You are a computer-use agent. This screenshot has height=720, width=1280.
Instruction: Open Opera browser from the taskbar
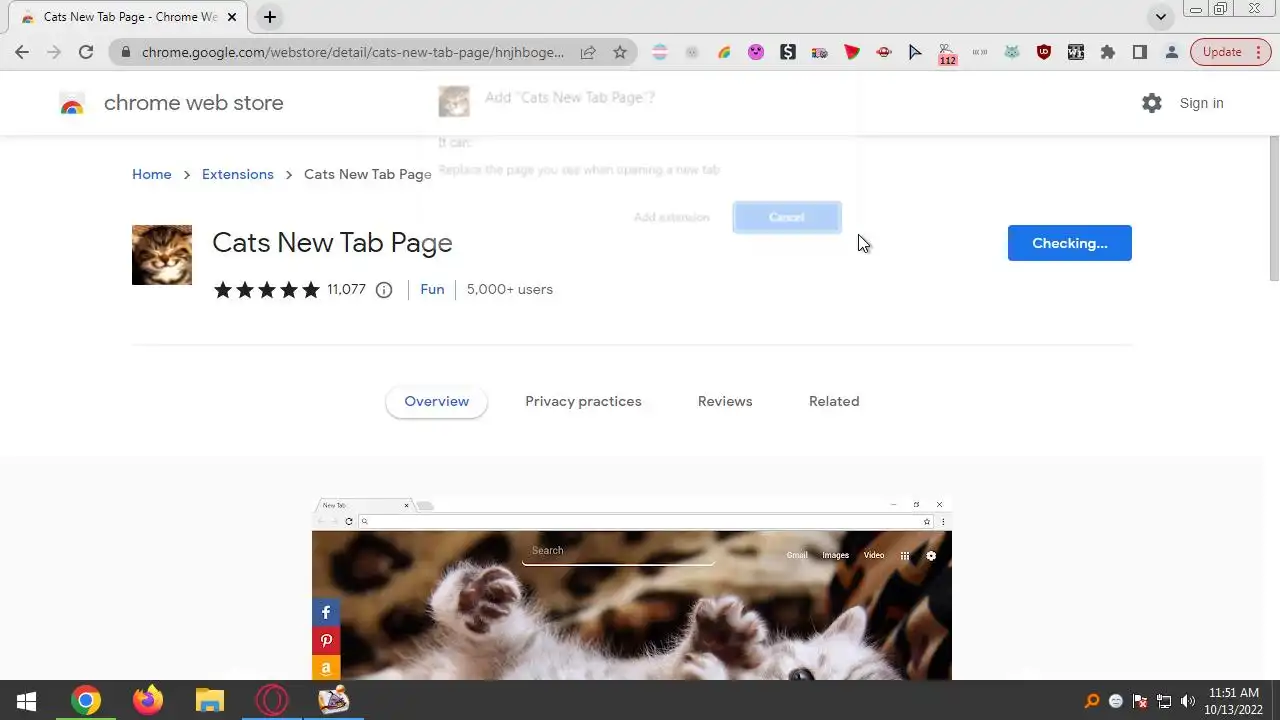click(271, 701)
